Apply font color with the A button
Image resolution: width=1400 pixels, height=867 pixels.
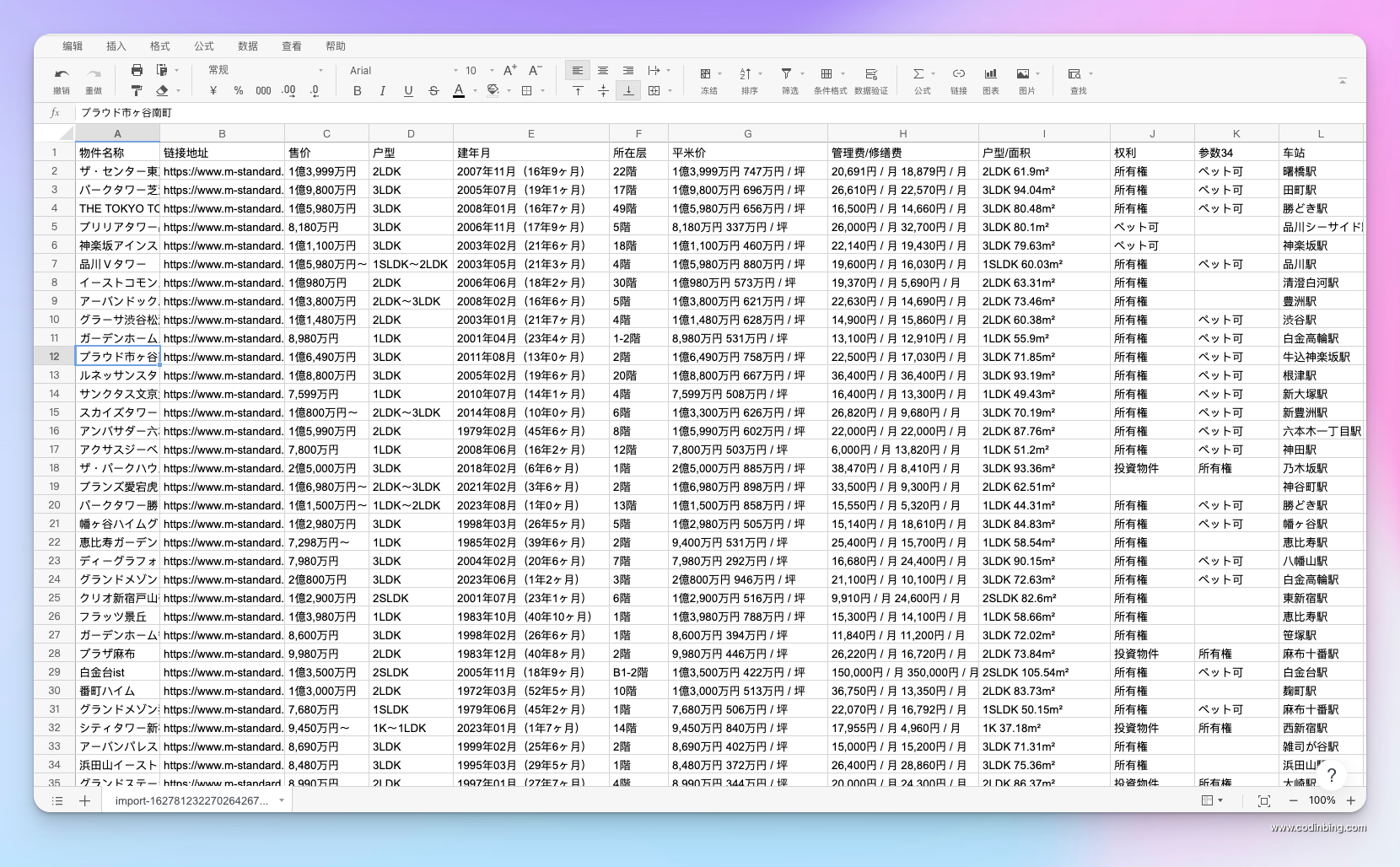(x=459, y=90)
